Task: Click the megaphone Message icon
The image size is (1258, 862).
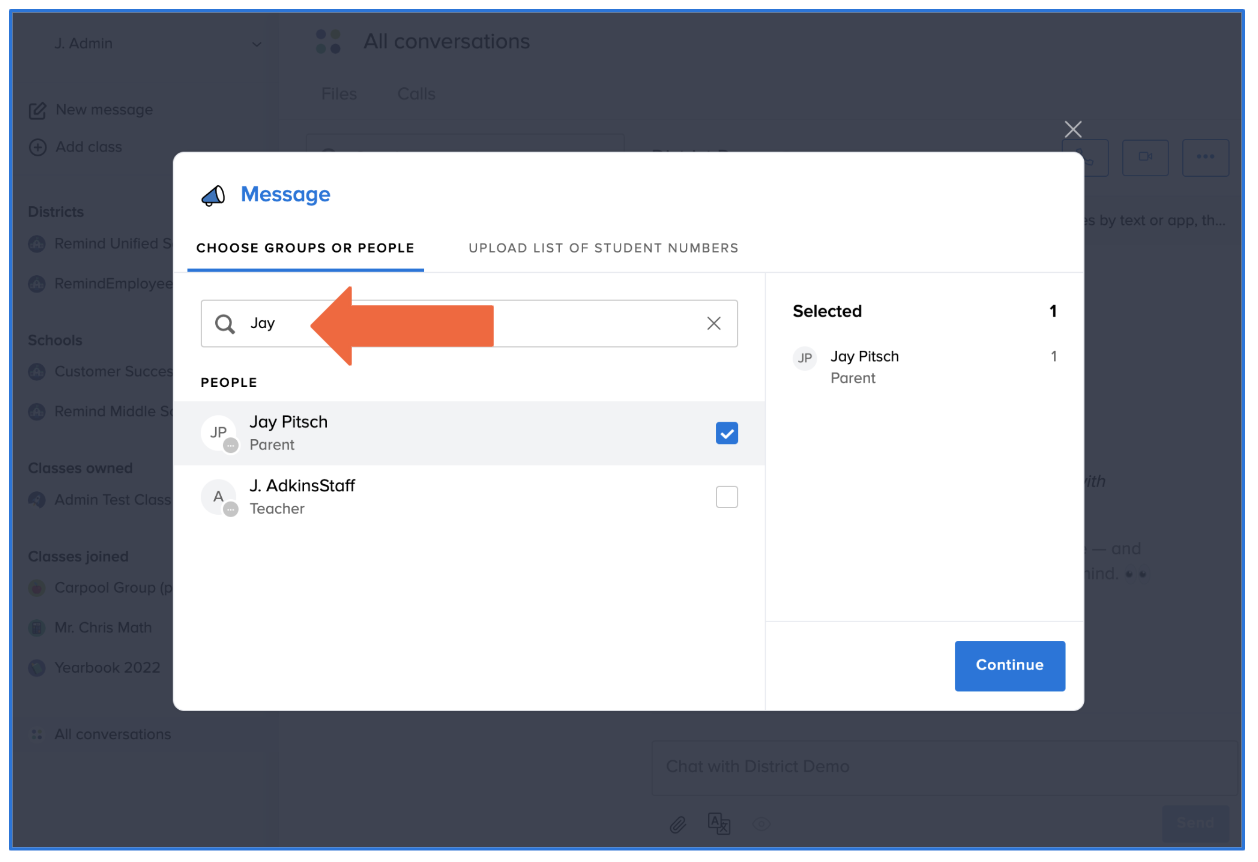Action: (213, 195)
